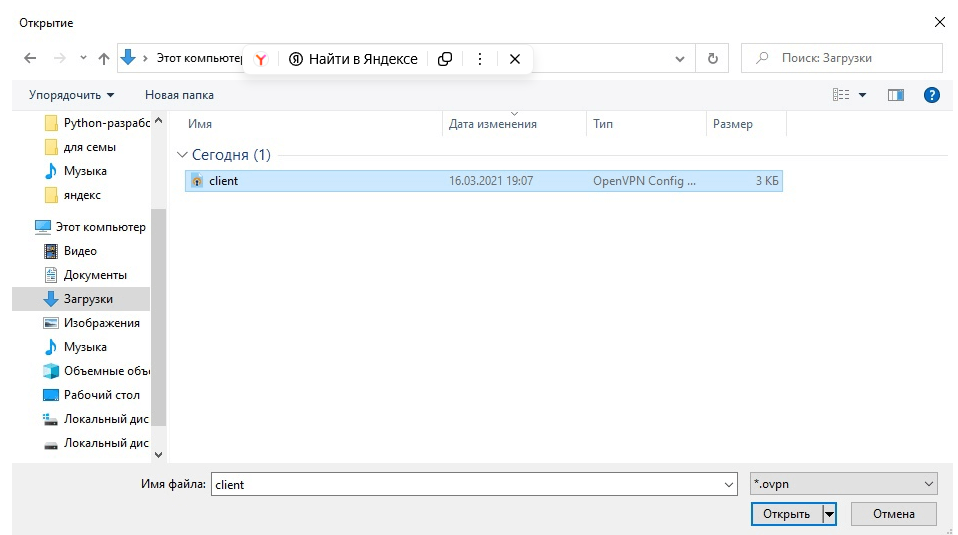Viewport: 958px width, 535px height.
Task: Open the three-dots menu in Yandex popup
Action: pyautogui.click(x=480, y=59)
